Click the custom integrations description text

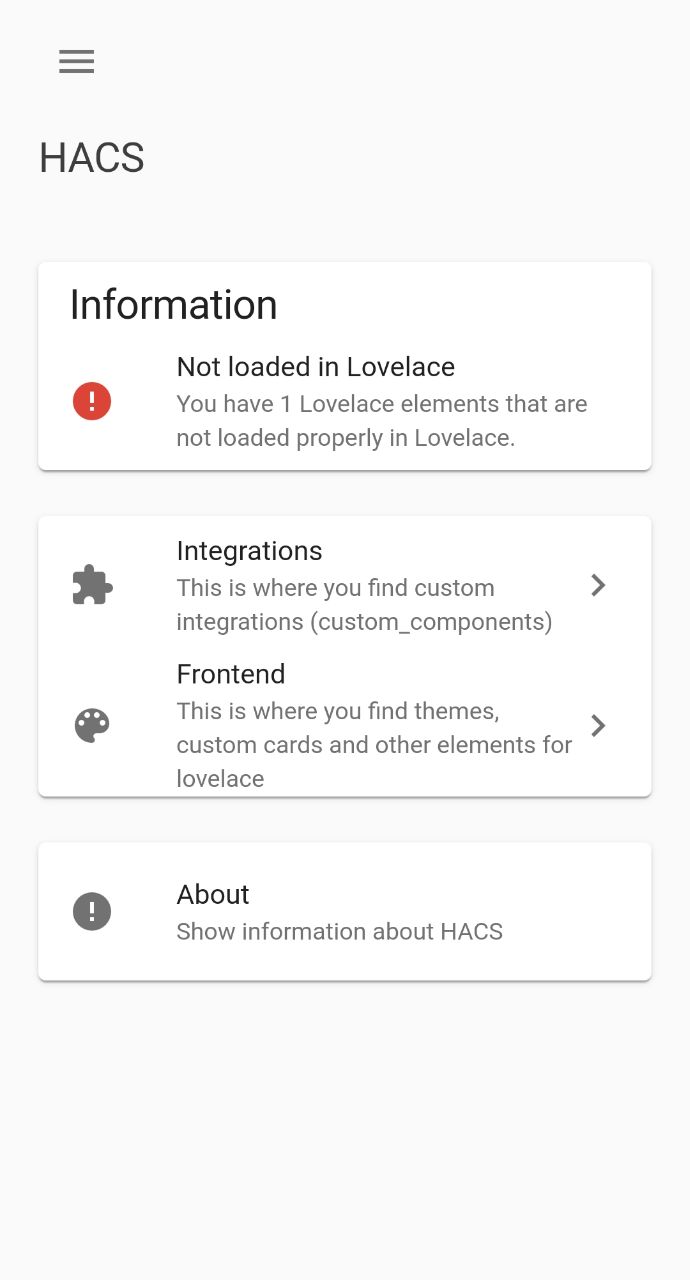click(x=364, y=605)
